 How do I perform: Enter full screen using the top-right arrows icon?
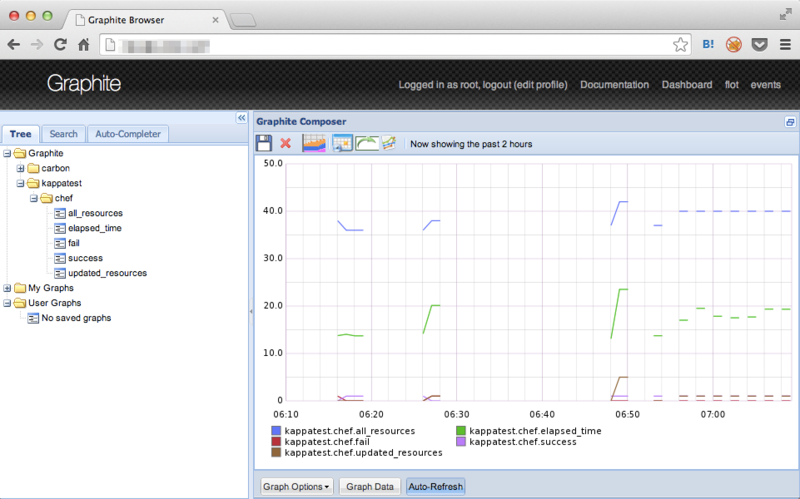click(x=785, y=15)
